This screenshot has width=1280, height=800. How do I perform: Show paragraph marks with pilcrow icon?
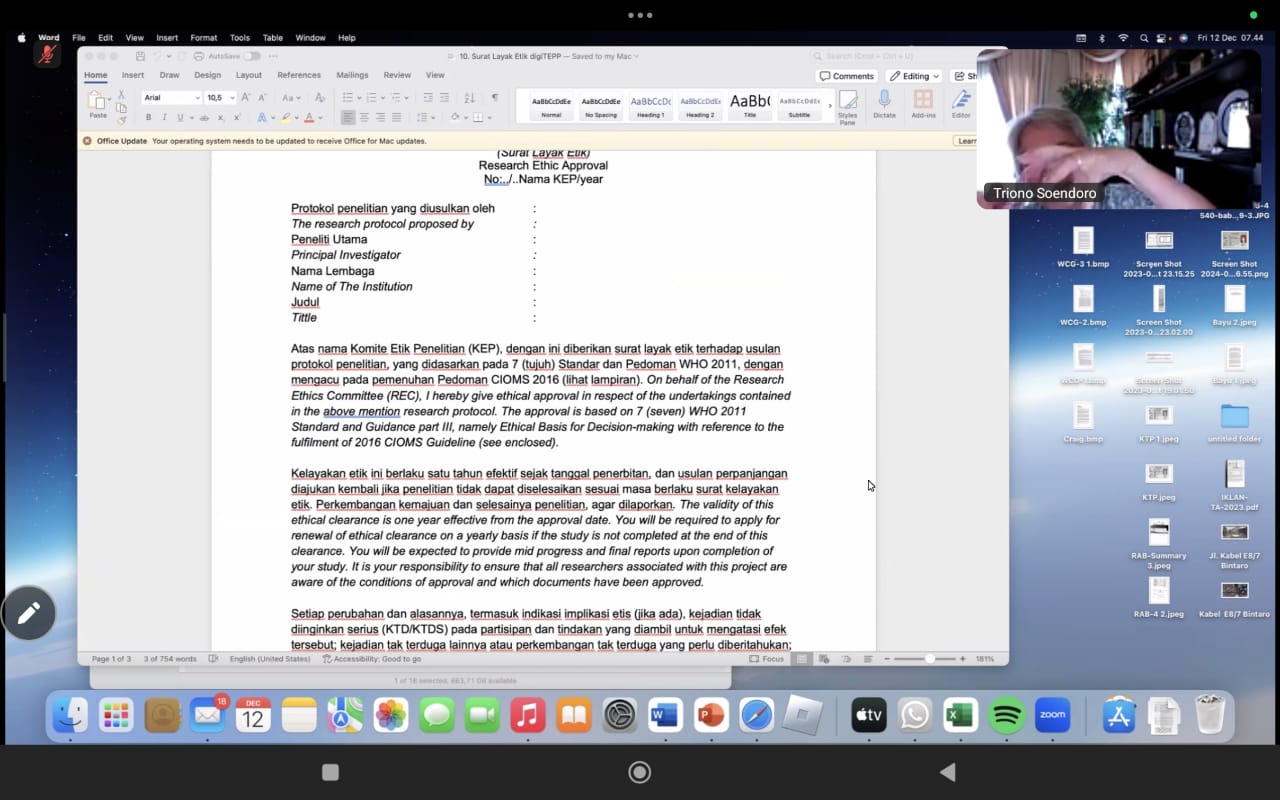(495, 98)
